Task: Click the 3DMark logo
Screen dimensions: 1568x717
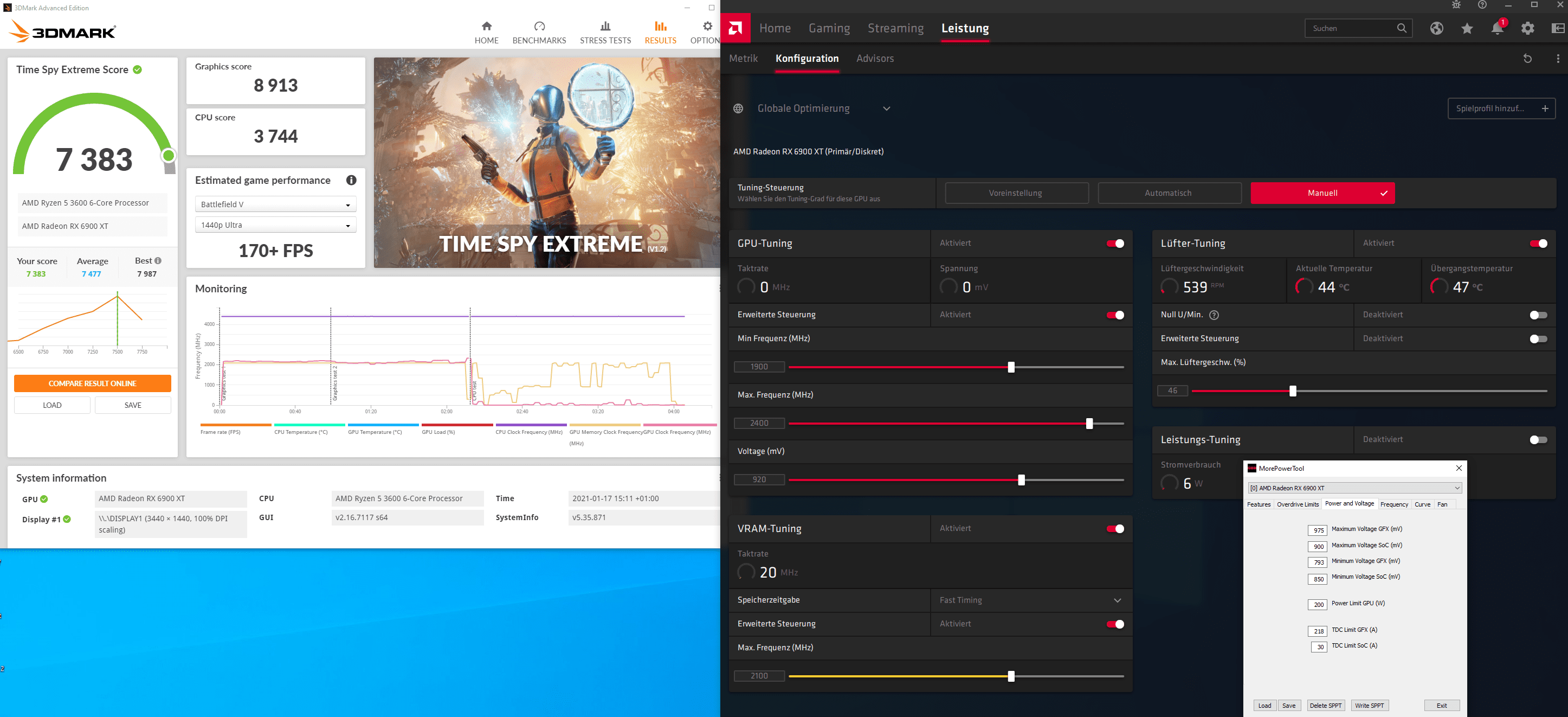Action: (62, 31)
